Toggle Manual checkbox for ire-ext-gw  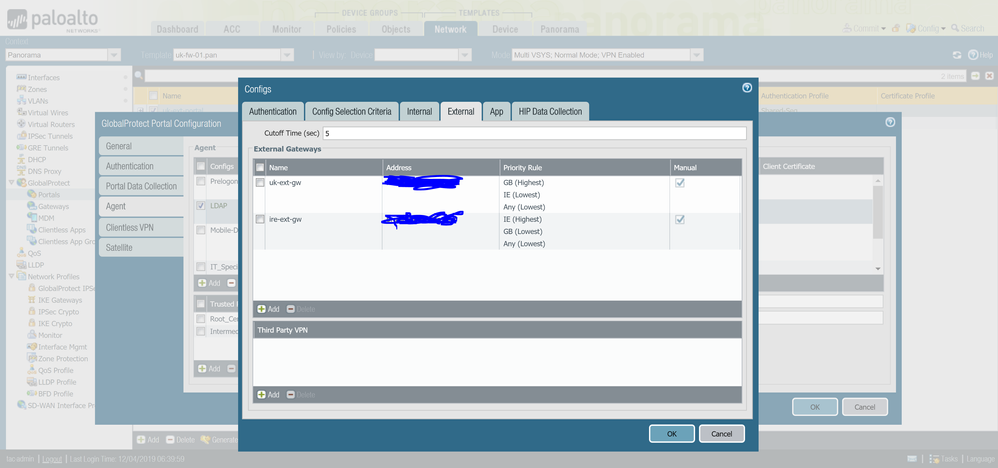(680, 219)
